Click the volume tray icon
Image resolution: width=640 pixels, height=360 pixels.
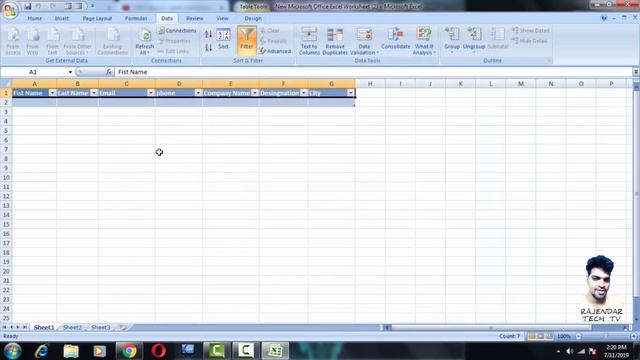coord(570,351)
